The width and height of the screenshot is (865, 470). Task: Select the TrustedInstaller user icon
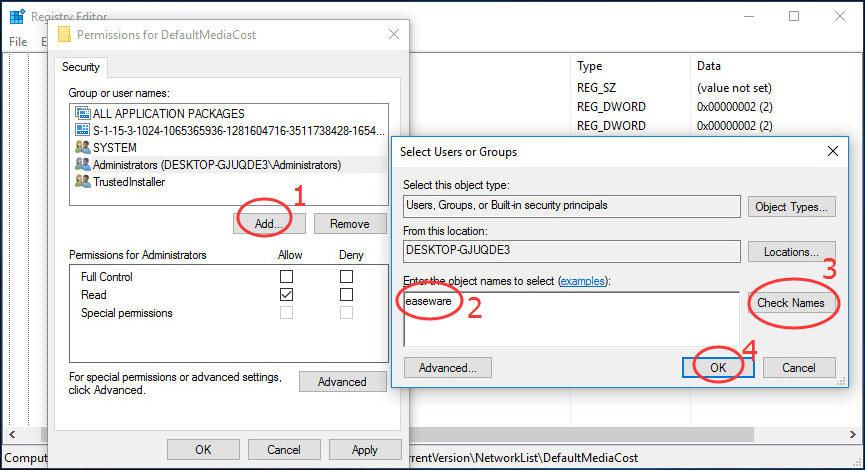(x=83, y=181)
